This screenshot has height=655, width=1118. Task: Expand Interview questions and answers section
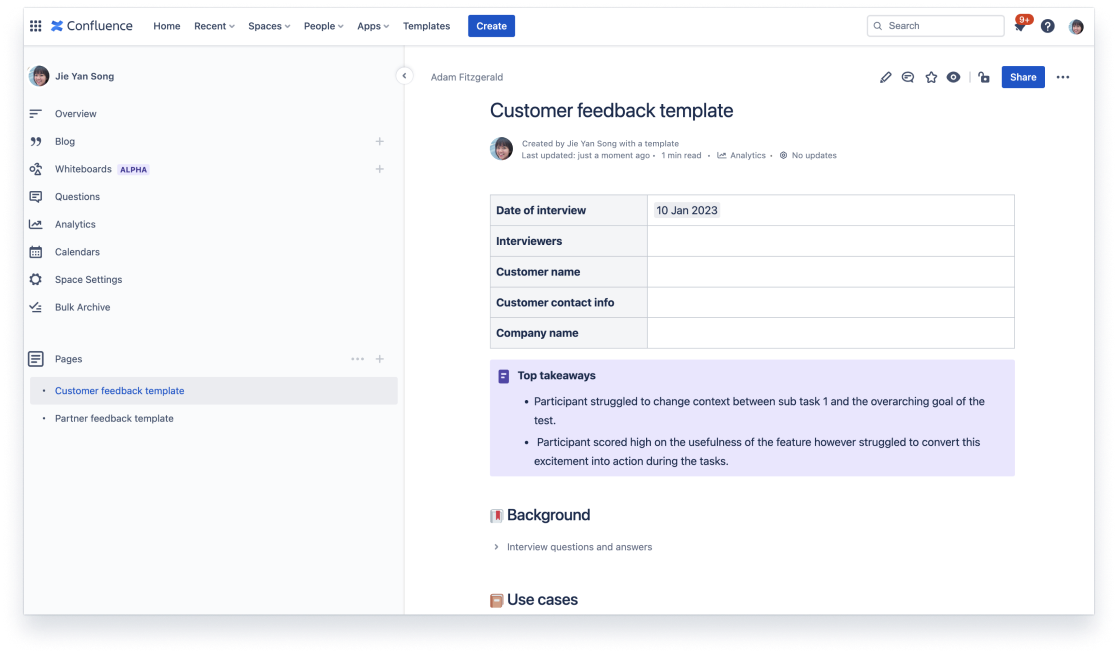pyautogui.click(x=497, y=547)
